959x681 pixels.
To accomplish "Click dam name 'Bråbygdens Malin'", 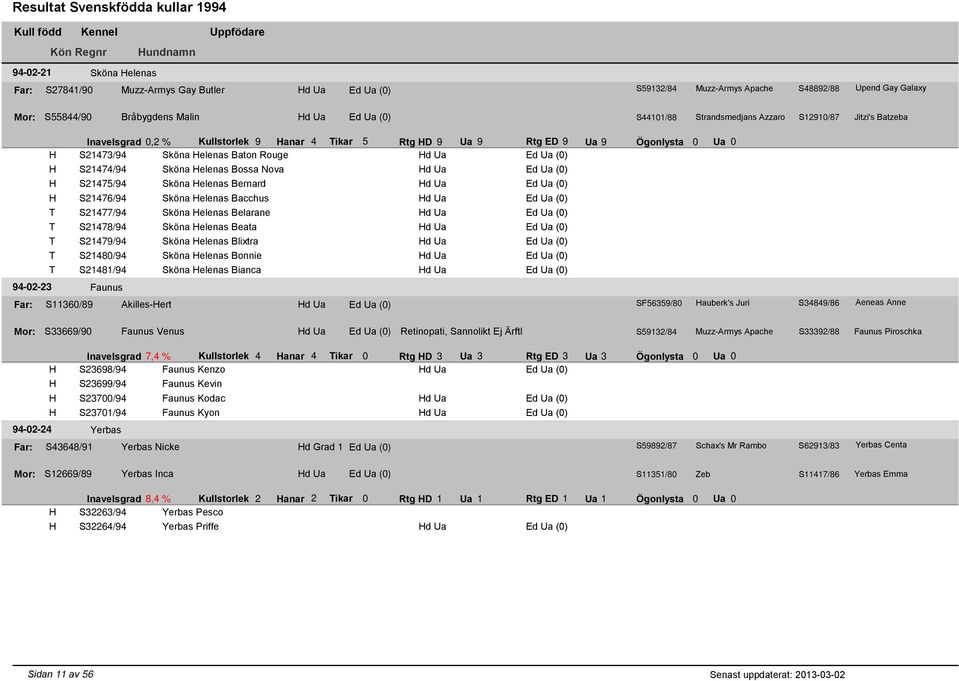I will tap(160, 117).
